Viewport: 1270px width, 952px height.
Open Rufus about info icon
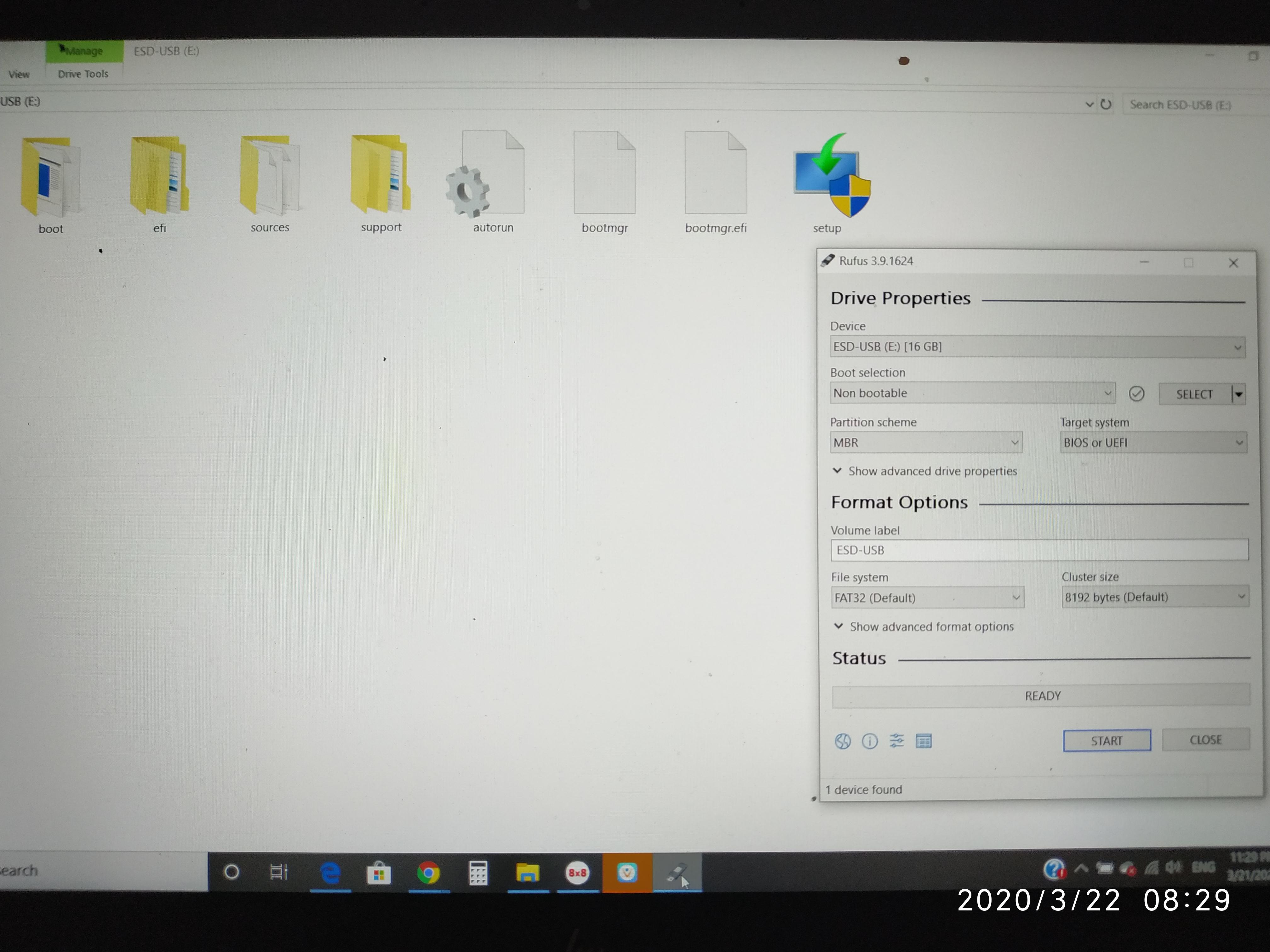click(870, 741)
